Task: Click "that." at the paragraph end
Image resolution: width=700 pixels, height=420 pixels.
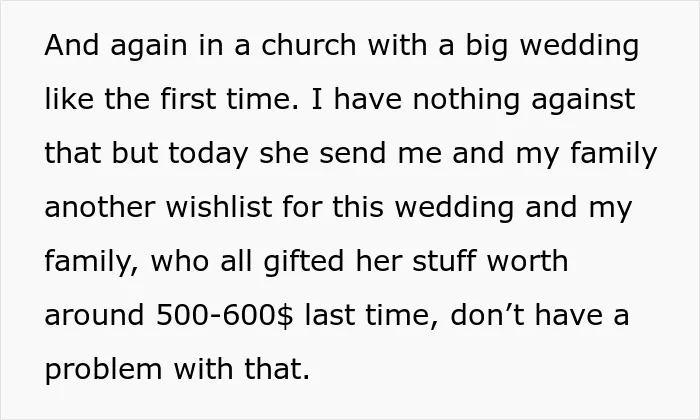Action: coord(277,369)
